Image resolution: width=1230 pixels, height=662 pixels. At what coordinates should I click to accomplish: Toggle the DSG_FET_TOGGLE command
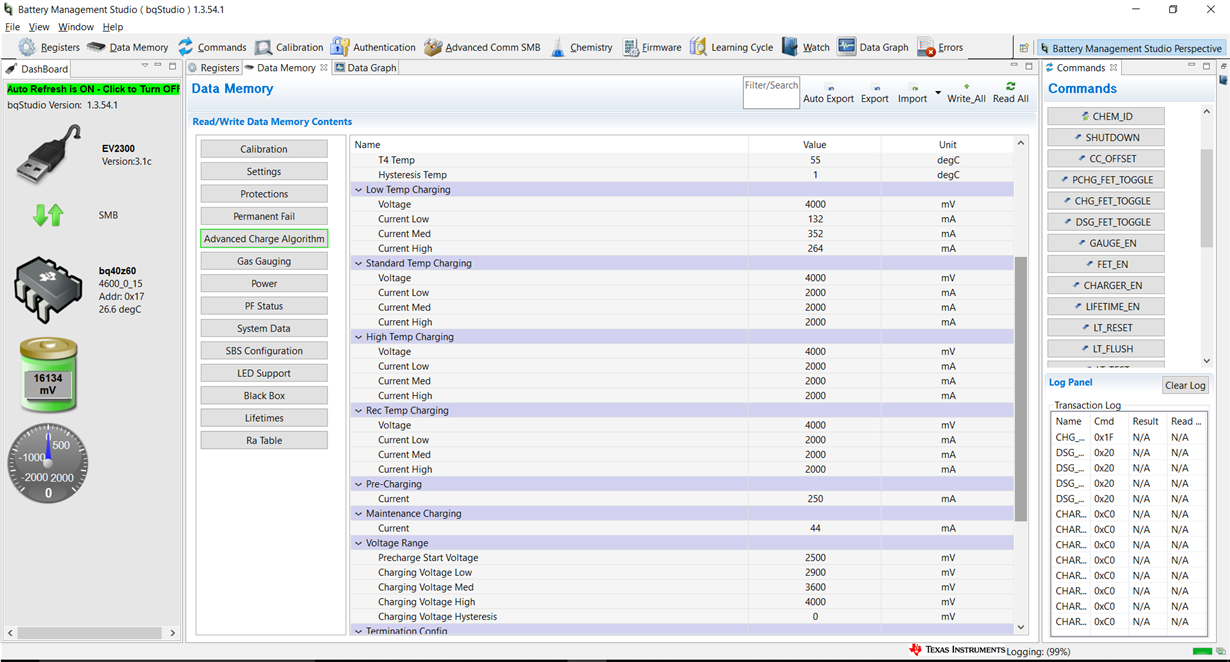click(1106, 222)
